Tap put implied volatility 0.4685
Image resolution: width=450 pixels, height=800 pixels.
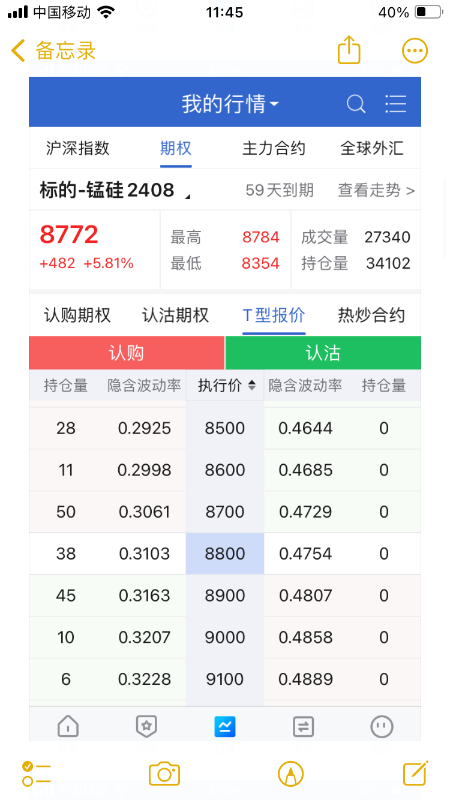coord(306,470)
